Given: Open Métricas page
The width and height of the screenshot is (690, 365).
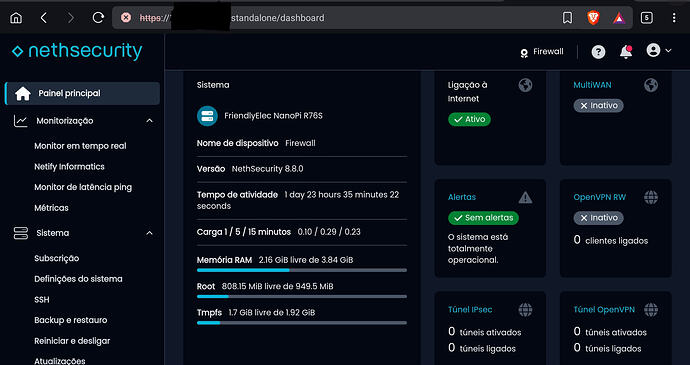Looking at the screenshot, I should (x=51, y=208).
